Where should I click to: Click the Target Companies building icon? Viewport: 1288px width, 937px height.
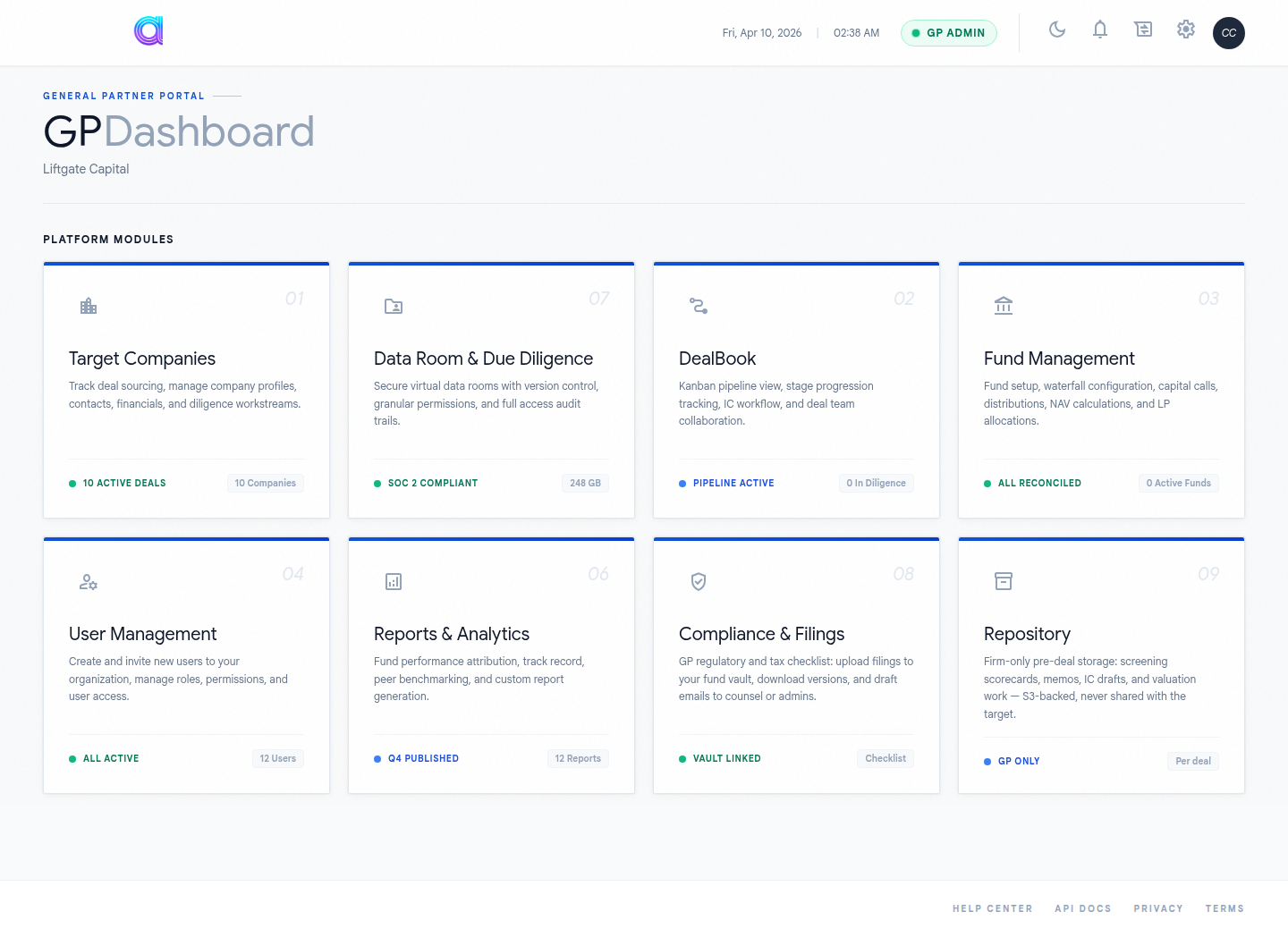tap(89, 307)
